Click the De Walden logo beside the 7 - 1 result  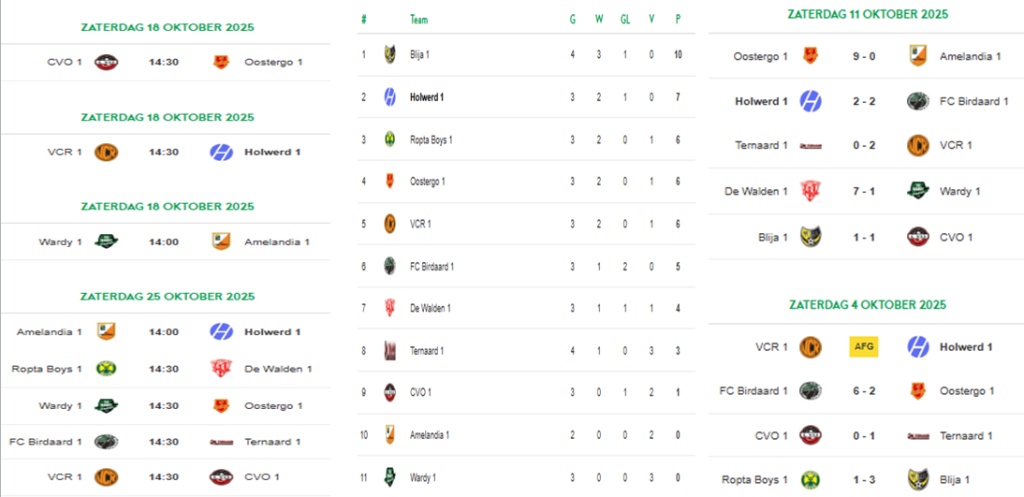[810, 191]
